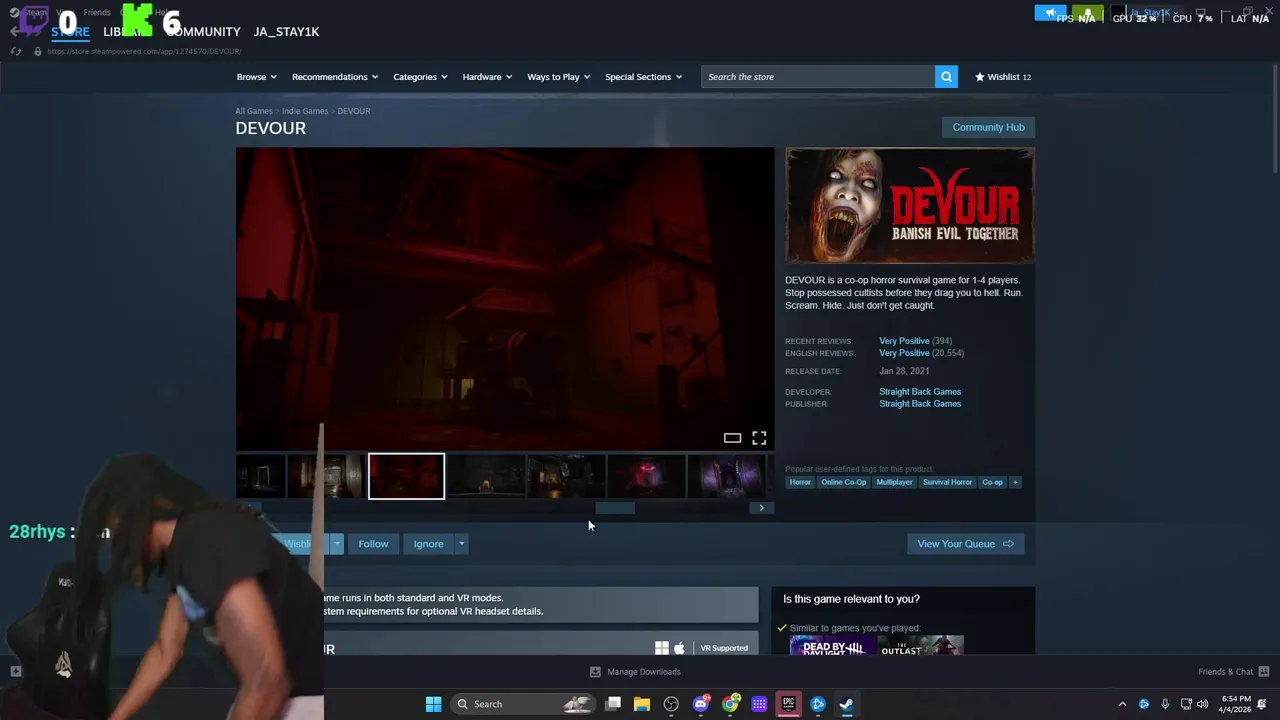Image resolution: width=1280 pixels, height=720 pixels.
Task: Open Straight Back Games developer link
Action: [920, 392]
